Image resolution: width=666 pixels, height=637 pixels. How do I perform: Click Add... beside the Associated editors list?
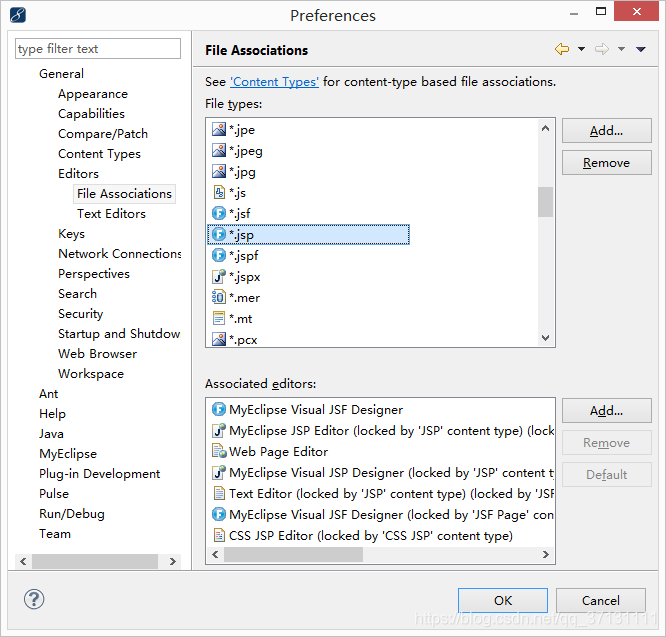607,411
